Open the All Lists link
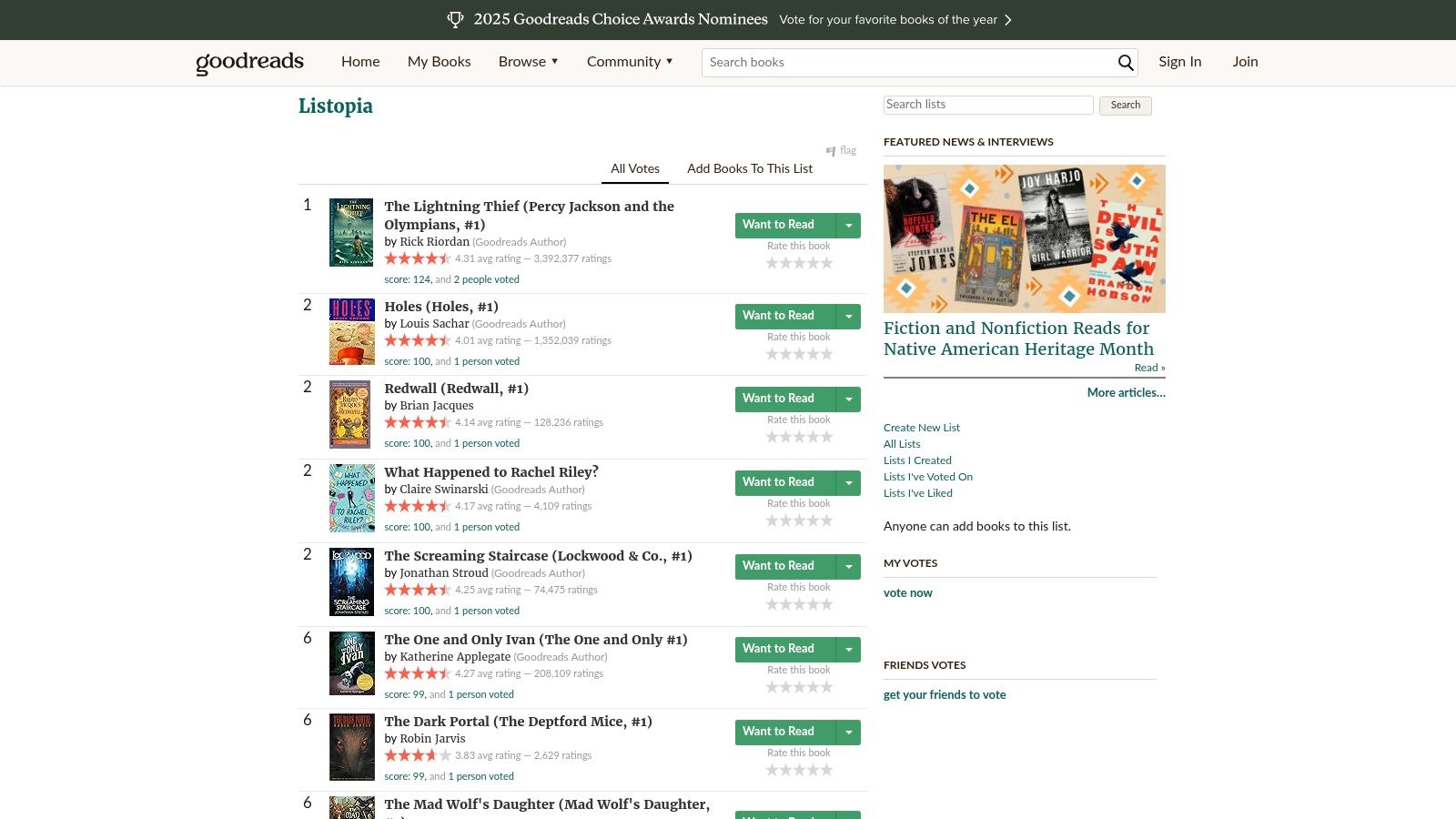The height and width of the screenshot is (819, 1456). click(902, 444)
